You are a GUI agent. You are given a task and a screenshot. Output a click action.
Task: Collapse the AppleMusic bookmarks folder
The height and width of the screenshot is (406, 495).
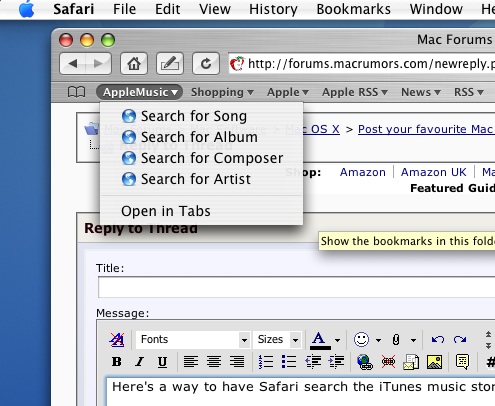139,92
